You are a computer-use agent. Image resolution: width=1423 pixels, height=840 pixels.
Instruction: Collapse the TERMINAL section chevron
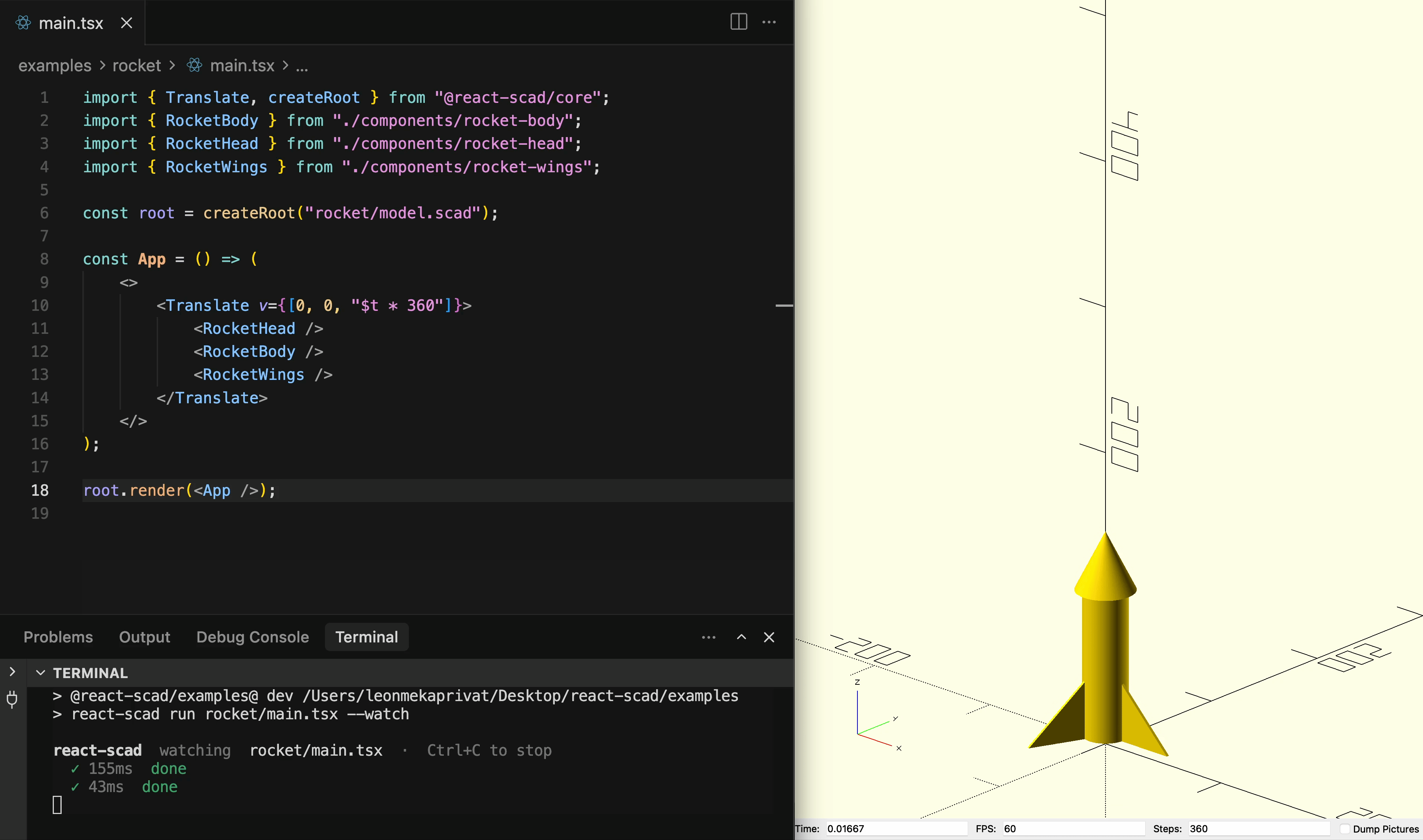(x=40, y=673)
